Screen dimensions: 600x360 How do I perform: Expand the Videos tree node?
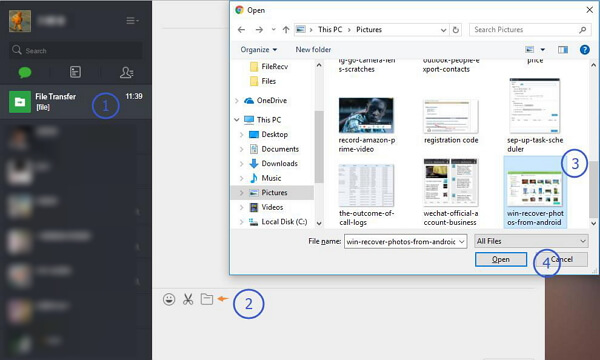[x=241, y=207]
